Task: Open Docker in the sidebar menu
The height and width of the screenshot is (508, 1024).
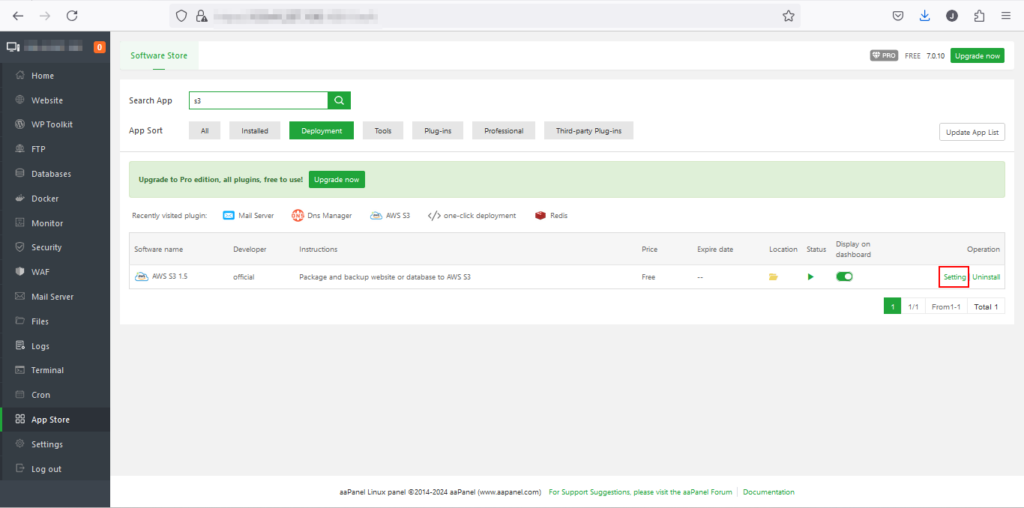Action: click(45, 198)
